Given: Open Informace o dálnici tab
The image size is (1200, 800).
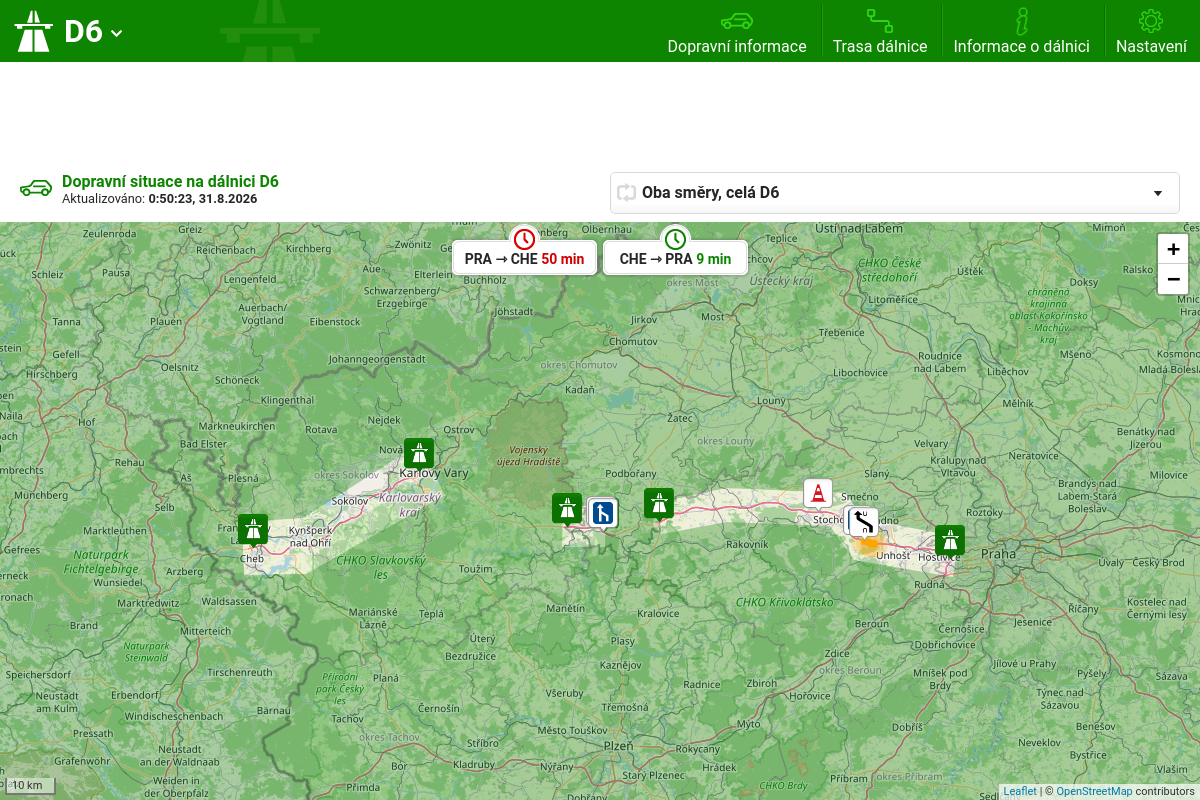Looking at the screenshot, I should pos(1022,31).
